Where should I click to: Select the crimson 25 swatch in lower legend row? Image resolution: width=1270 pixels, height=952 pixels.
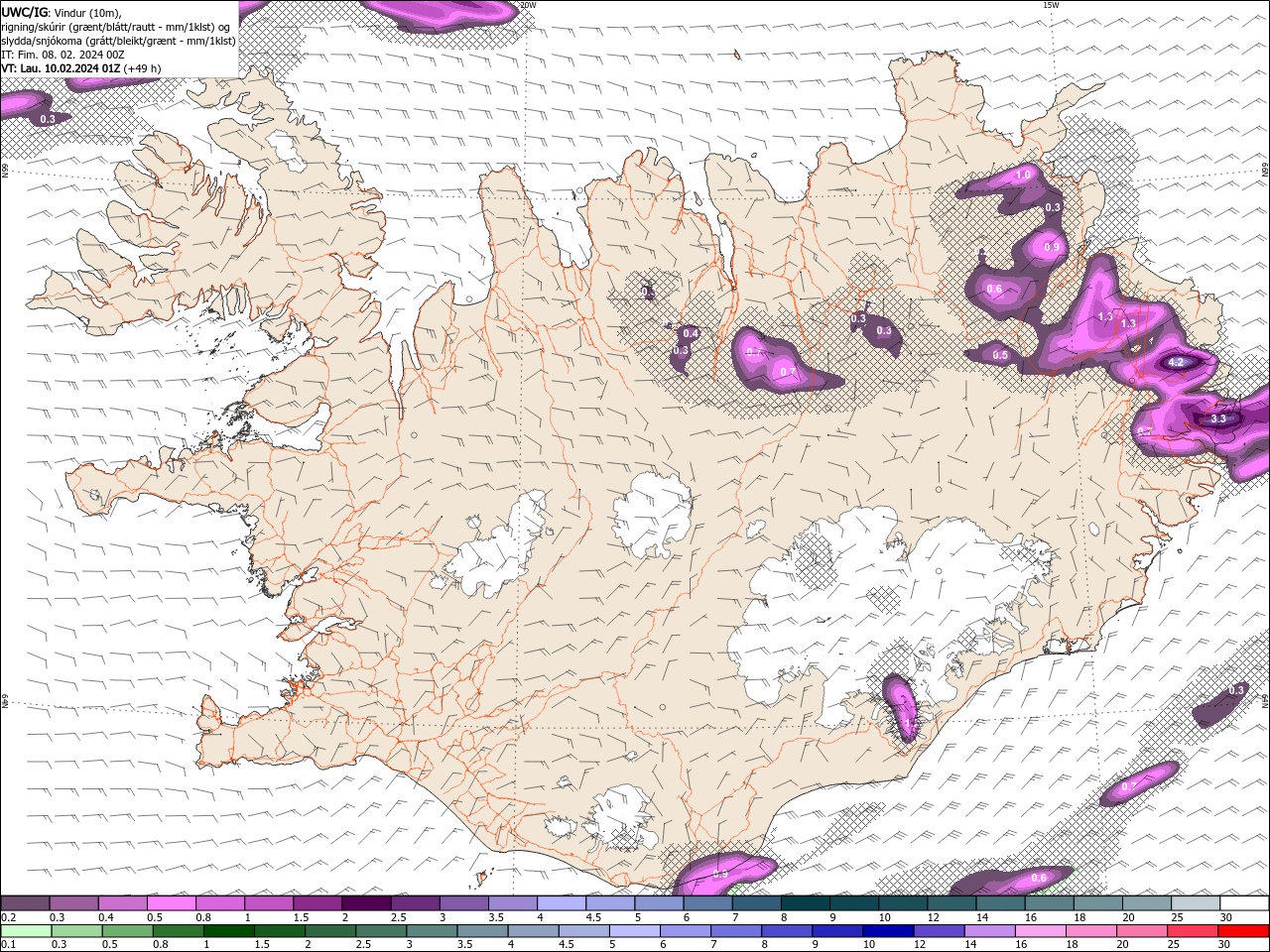pos(1193,931)
